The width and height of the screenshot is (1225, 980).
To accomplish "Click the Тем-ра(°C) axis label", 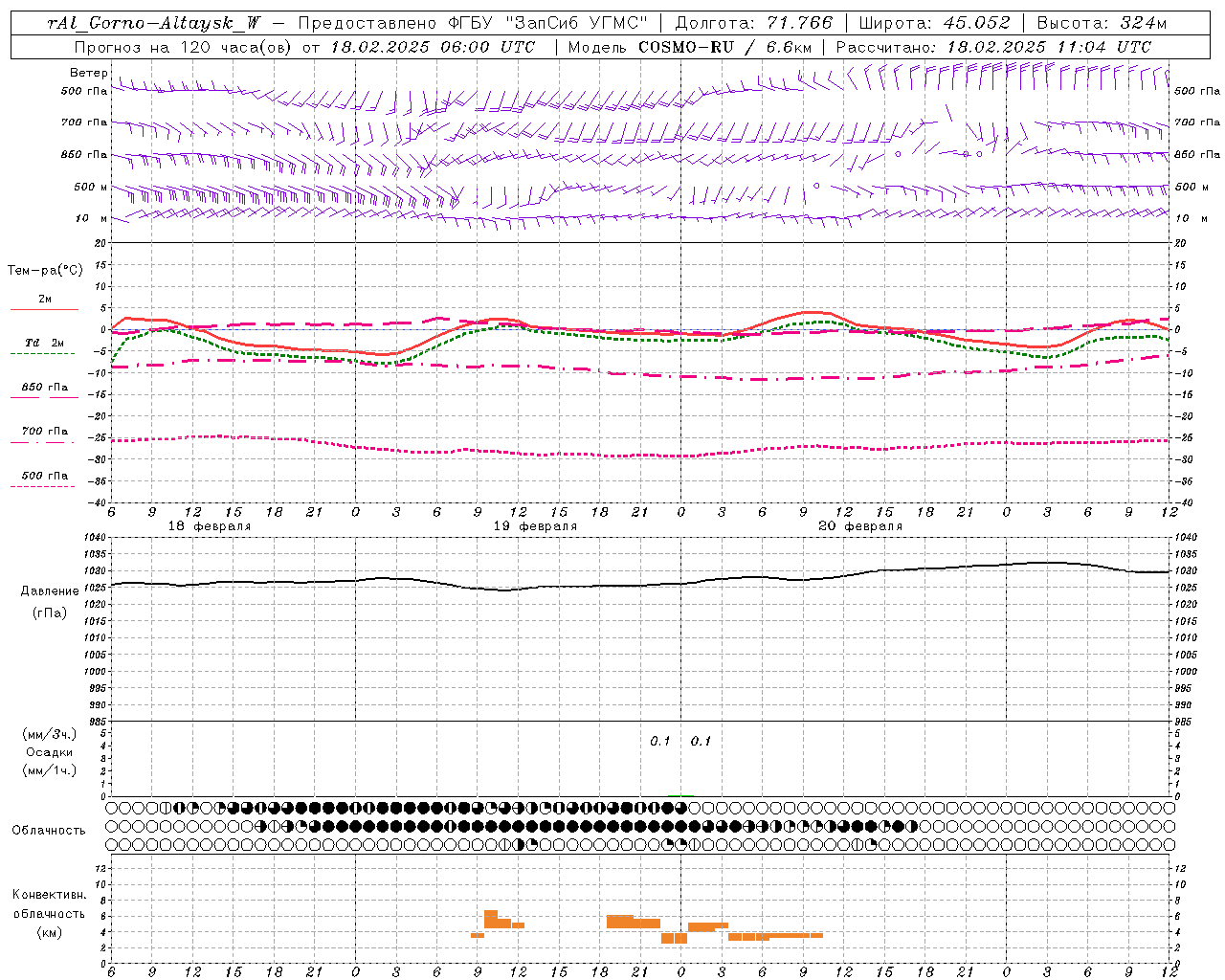I will 45,271.
